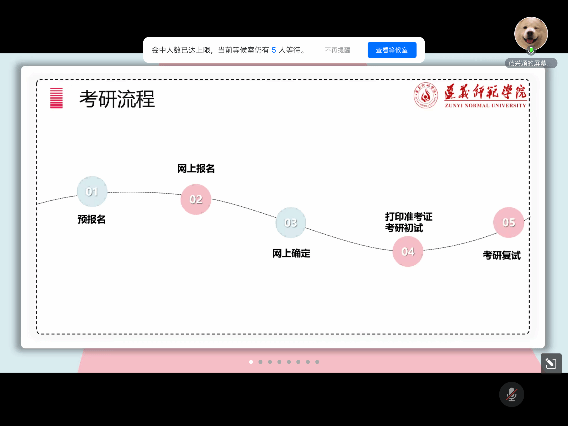This screenshot has width=568, height=426.
Task: Select the 01 circle for 预报名
Action: tap(92, 191)
